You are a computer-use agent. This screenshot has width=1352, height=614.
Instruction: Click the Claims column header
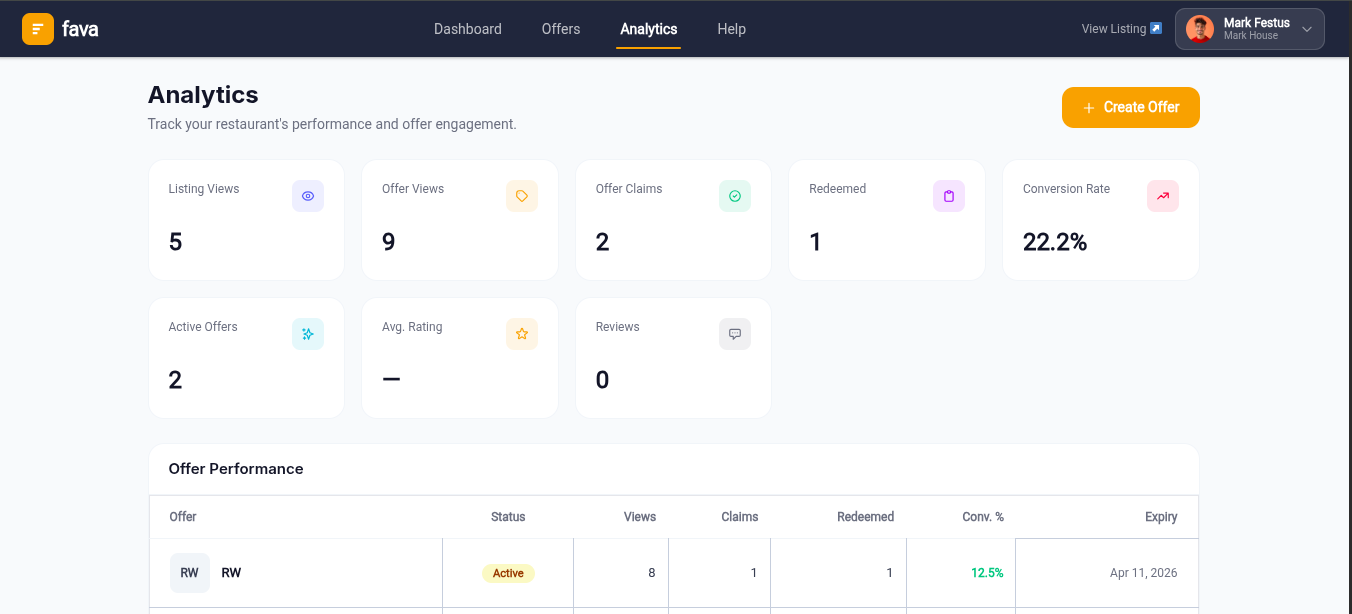740,517
